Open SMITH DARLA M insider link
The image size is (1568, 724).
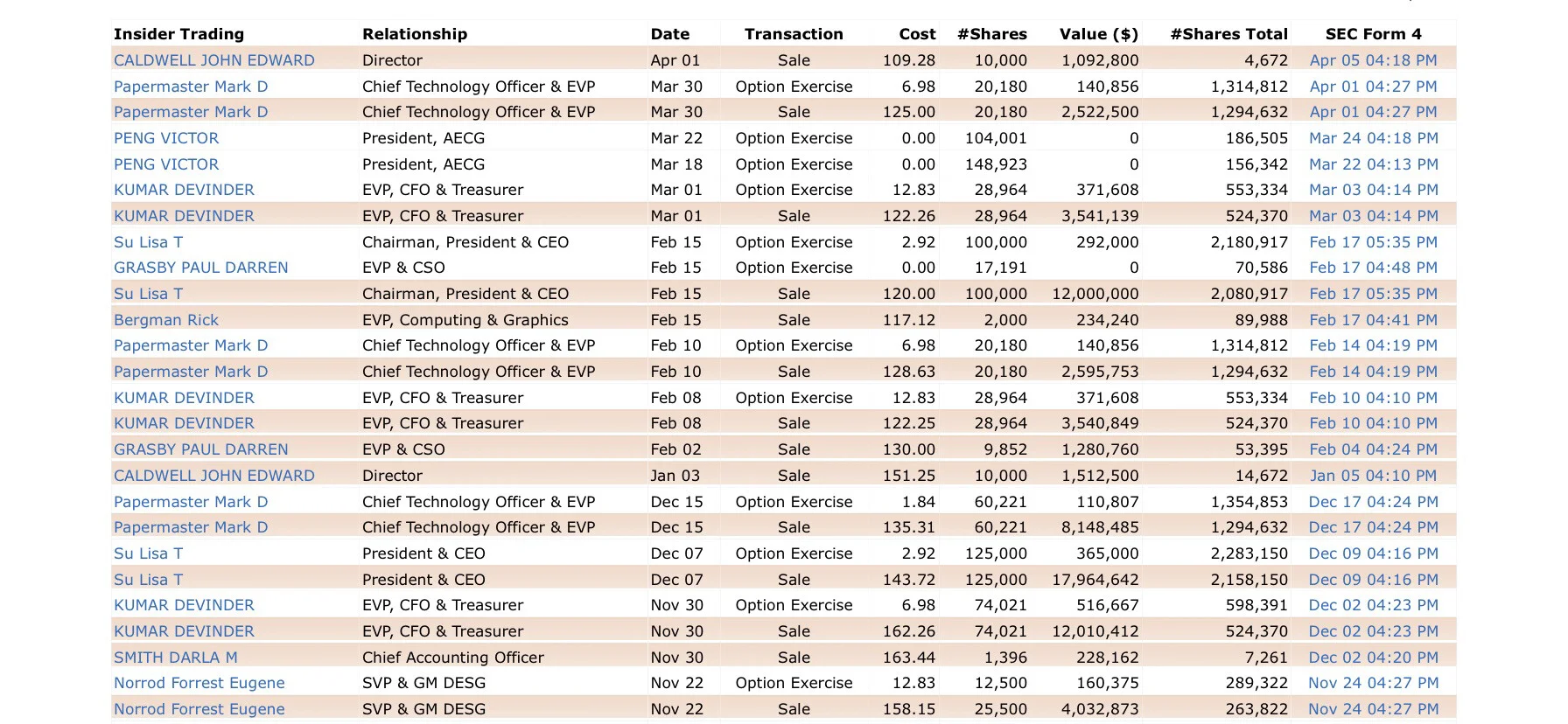pos(176,658)
